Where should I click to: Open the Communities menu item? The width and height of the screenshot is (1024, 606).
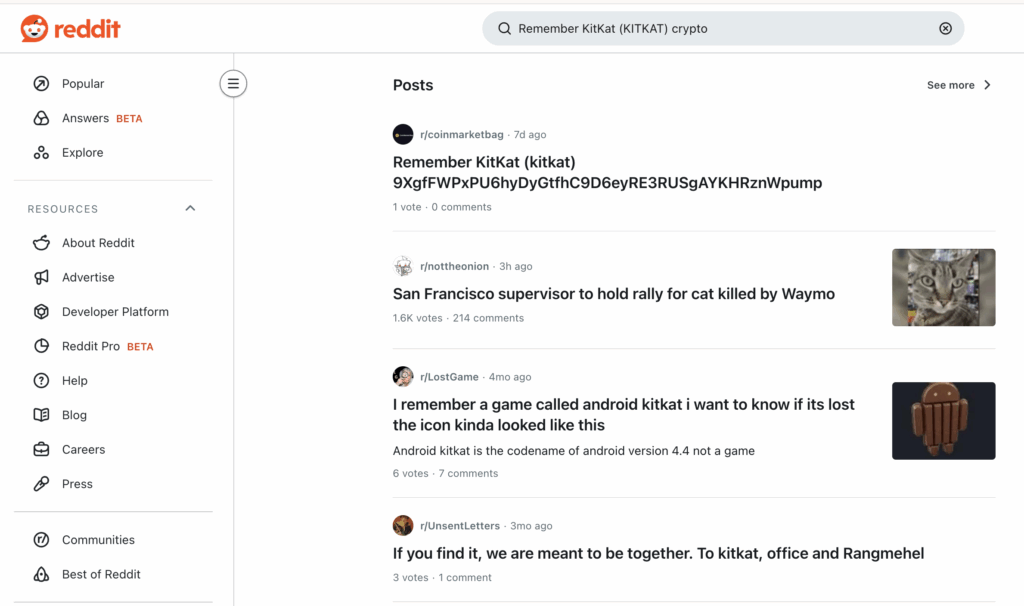tap(98, 540)
